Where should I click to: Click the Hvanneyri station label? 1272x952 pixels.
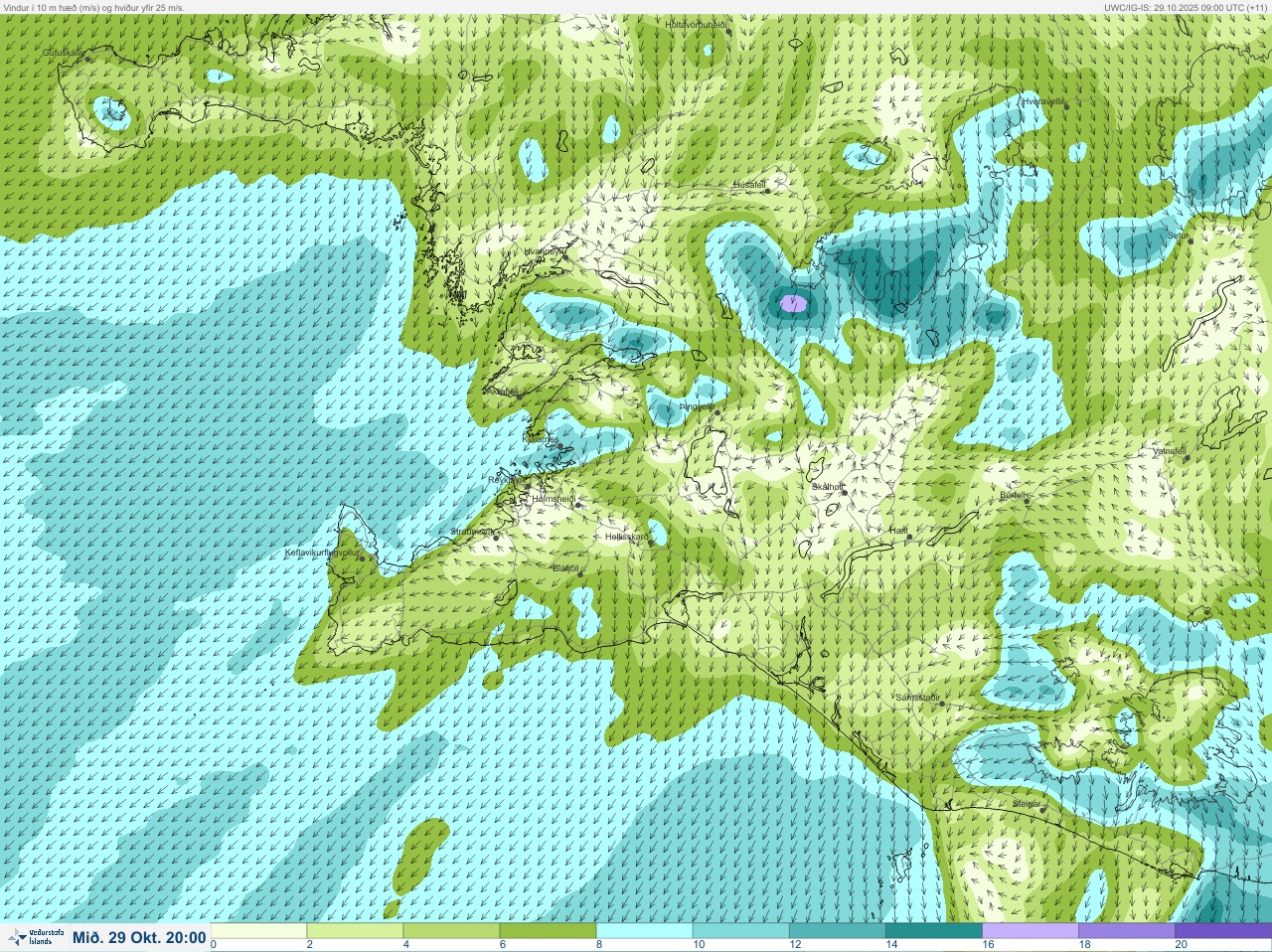(545, 251)
